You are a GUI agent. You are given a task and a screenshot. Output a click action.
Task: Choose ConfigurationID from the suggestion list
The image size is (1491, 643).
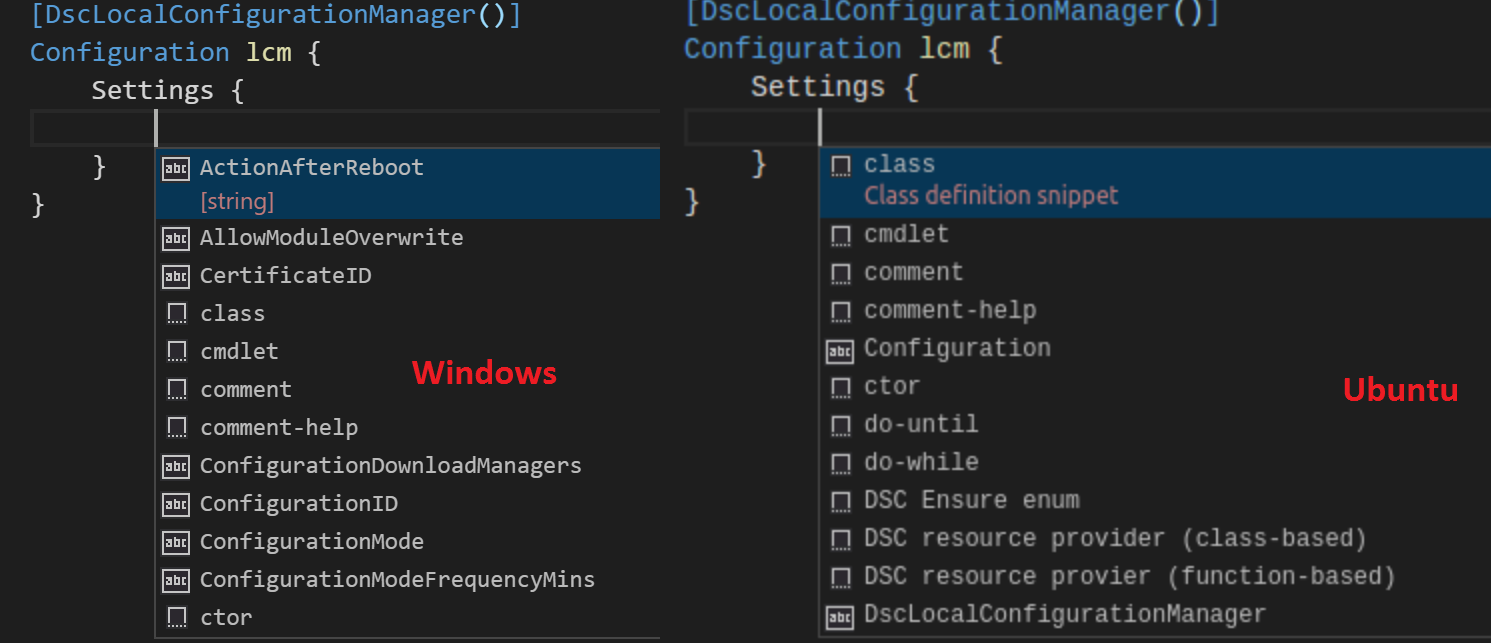click(x=298, y=504)
